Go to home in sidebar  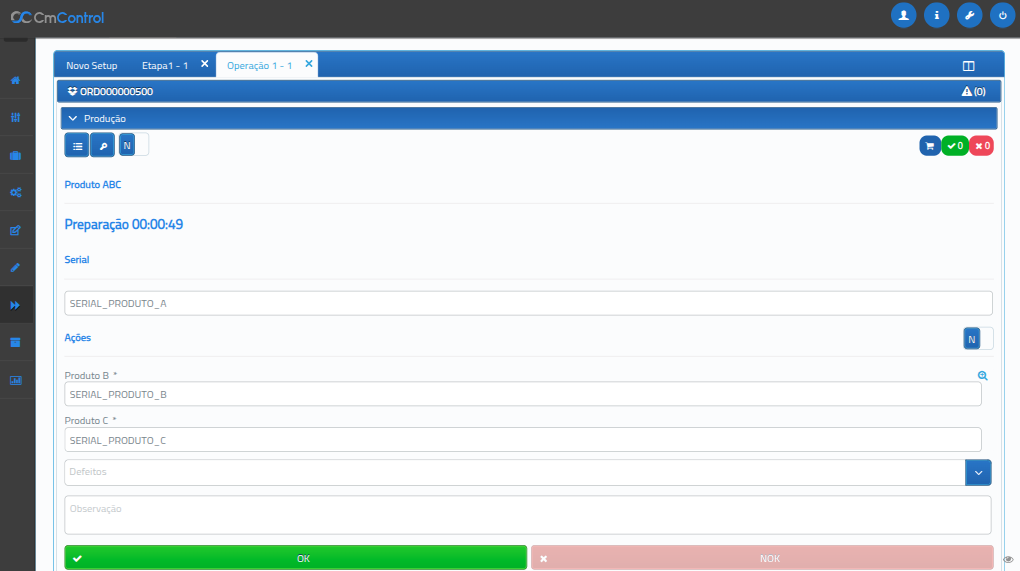15,80
